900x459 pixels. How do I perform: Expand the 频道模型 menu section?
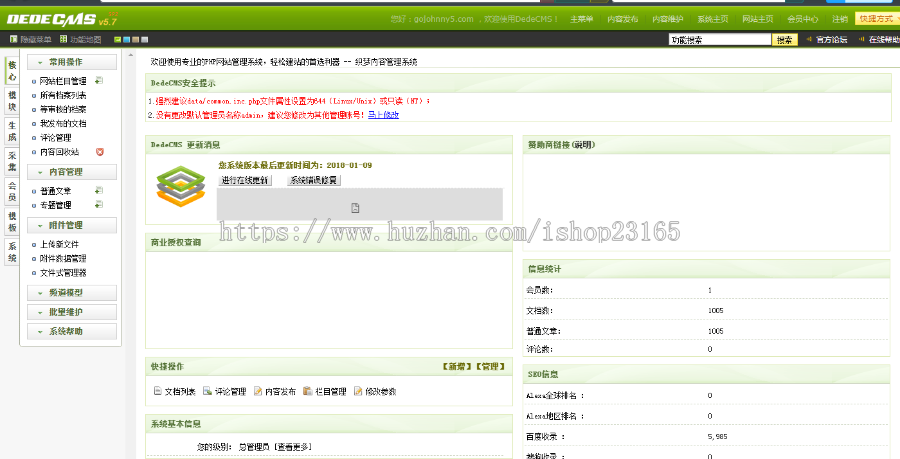tap(72, 293)
